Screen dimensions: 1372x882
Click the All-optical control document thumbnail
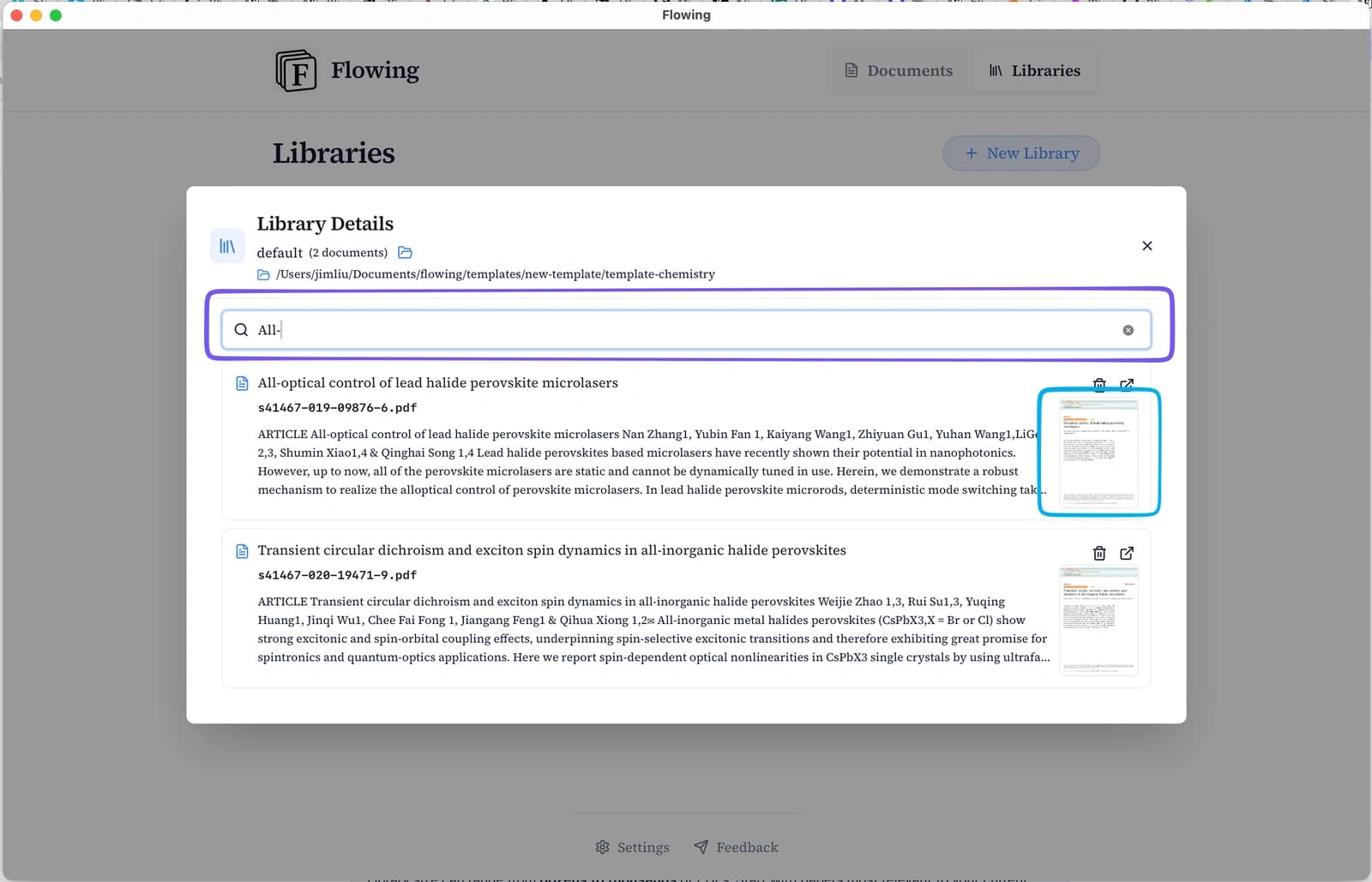(x=1099, y=453)
